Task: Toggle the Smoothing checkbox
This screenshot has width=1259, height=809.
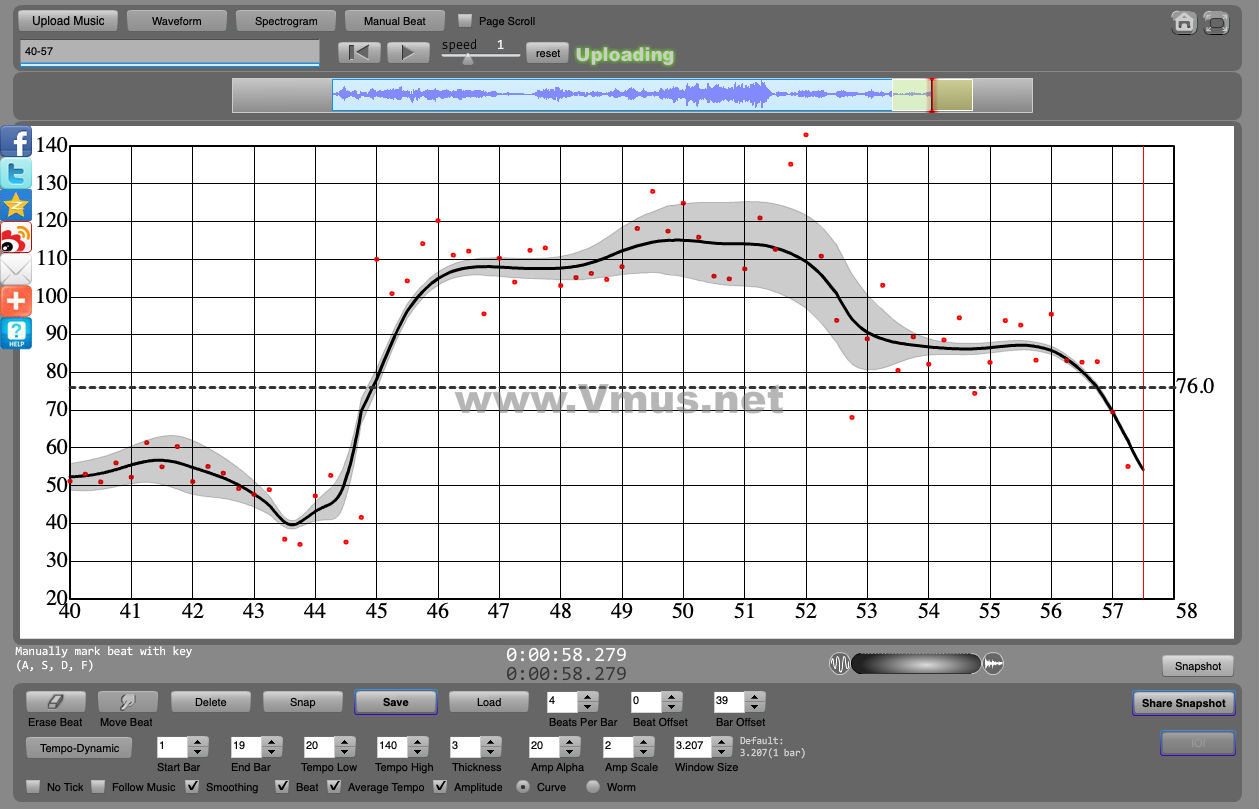Action: coord(193,787)
